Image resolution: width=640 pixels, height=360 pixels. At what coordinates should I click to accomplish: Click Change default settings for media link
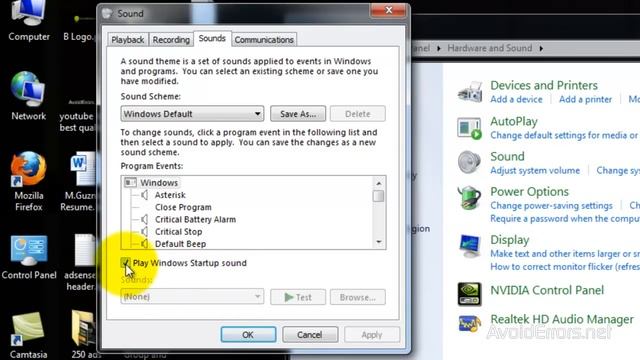(565, 135)
